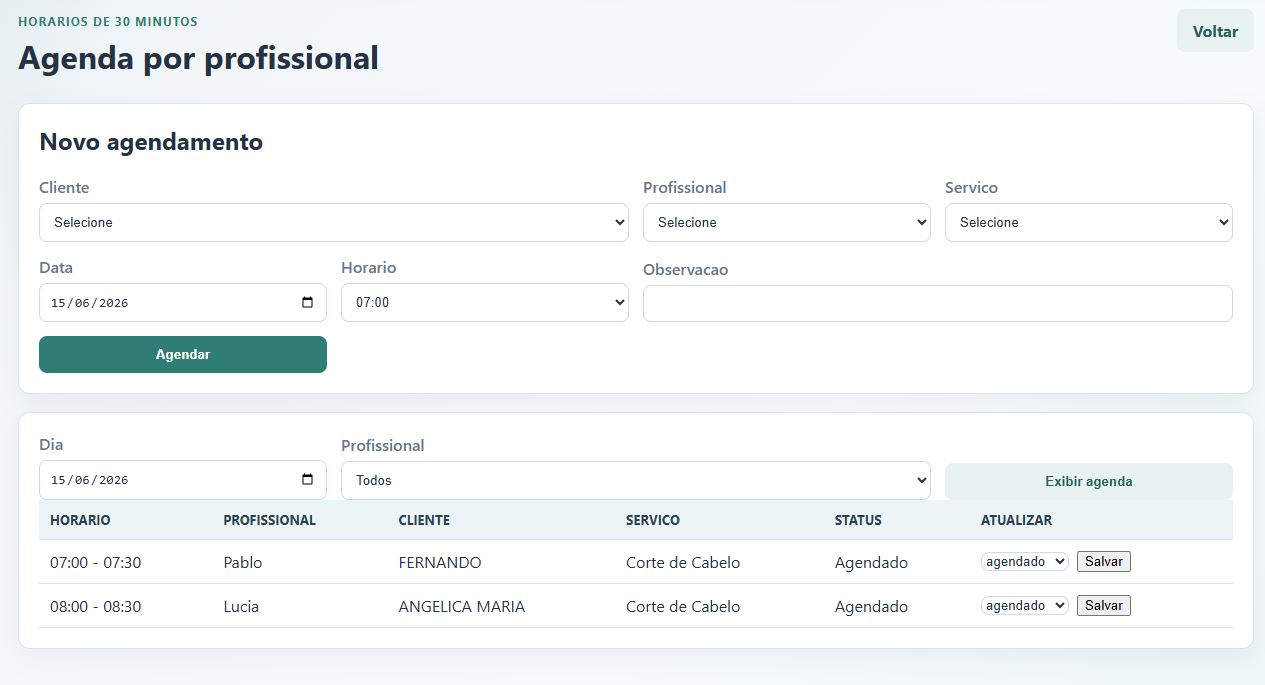Screen dimensions: 1265x685
Task: Click Corte de Cabelo in Lucia's row
Action: pyautogui.click(x=683, y=606)
